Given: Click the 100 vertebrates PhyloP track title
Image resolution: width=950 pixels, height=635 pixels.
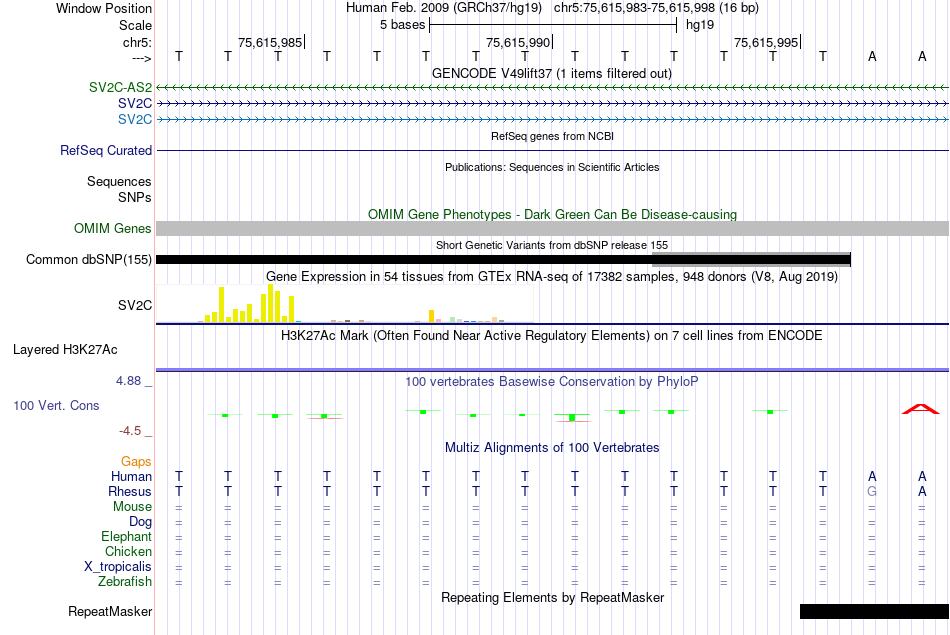Looking at the screenshot, I should click(x=552, y=382).
